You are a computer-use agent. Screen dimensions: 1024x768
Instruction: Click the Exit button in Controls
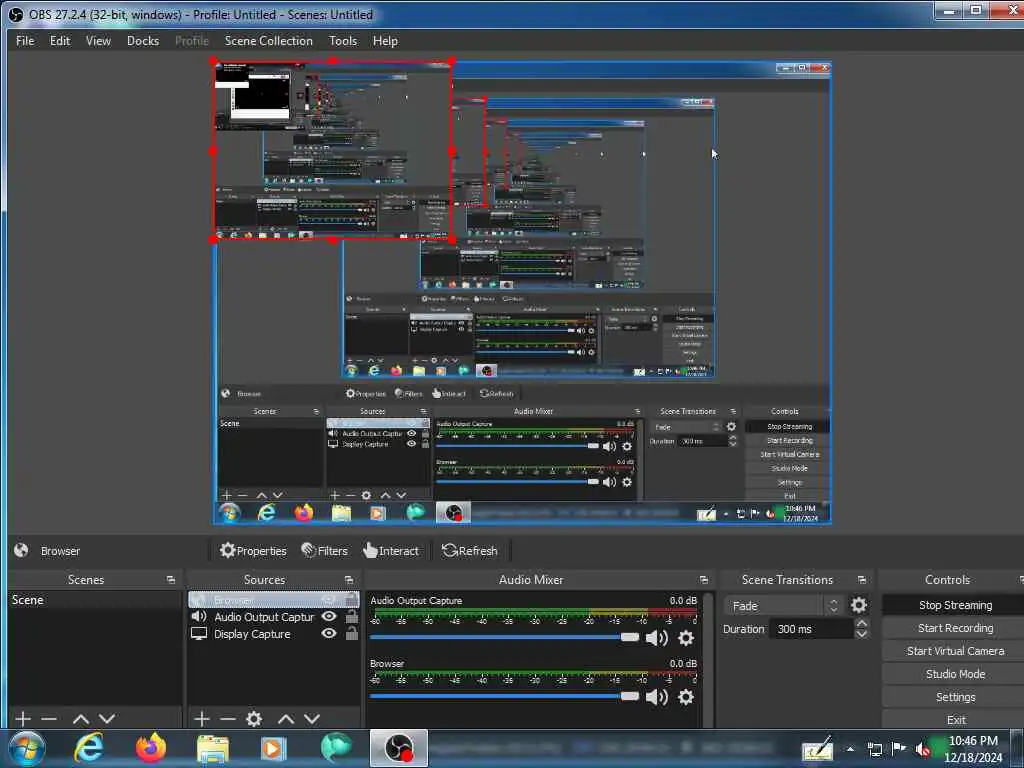coord(955,719)
